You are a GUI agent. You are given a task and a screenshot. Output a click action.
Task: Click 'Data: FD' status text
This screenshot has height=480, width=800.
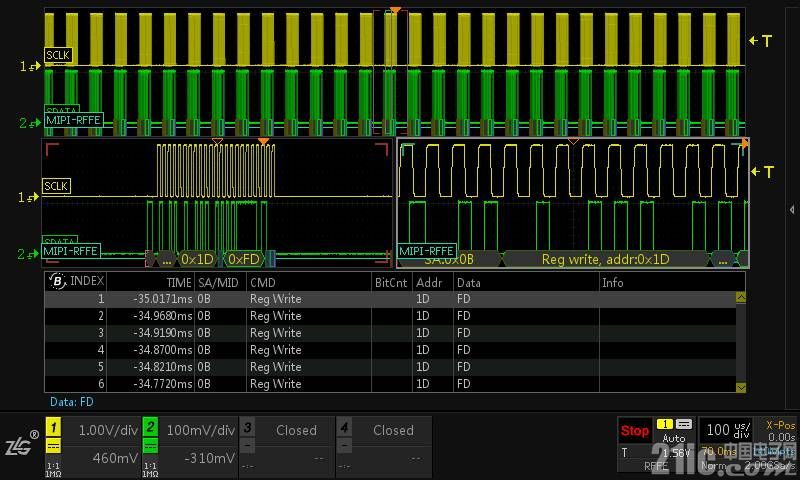coord(71,402)
